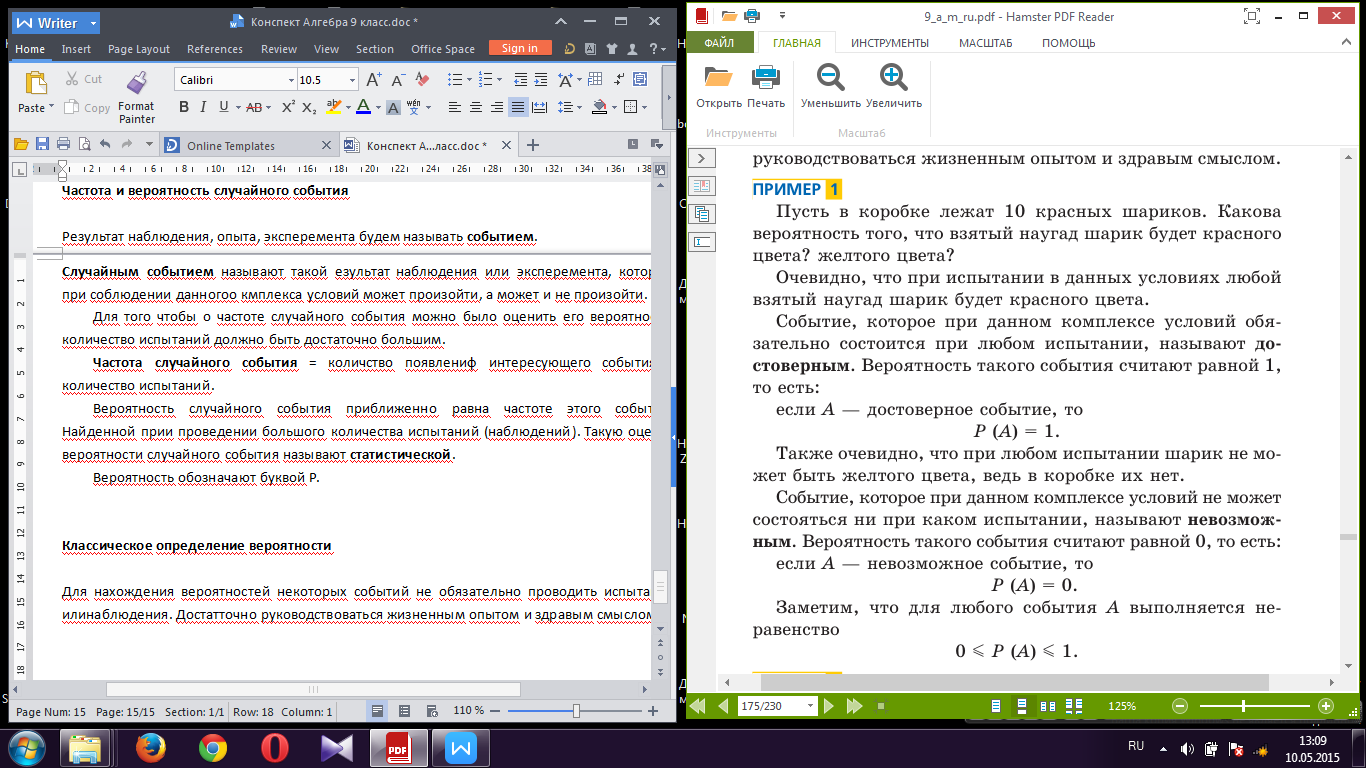
Task: Click Печать in the PDF reader ribbon
Action: pos(766,86)
